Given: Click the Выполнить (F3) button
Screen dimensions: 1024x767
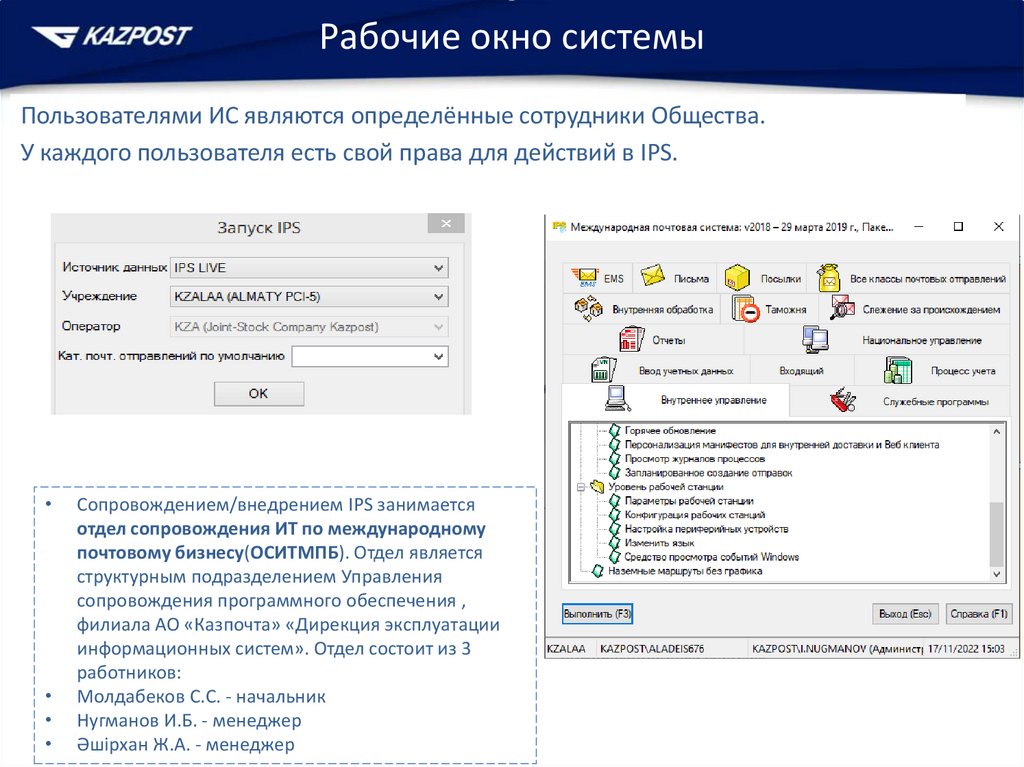Looking at the screenshot, I should (597, 613).
